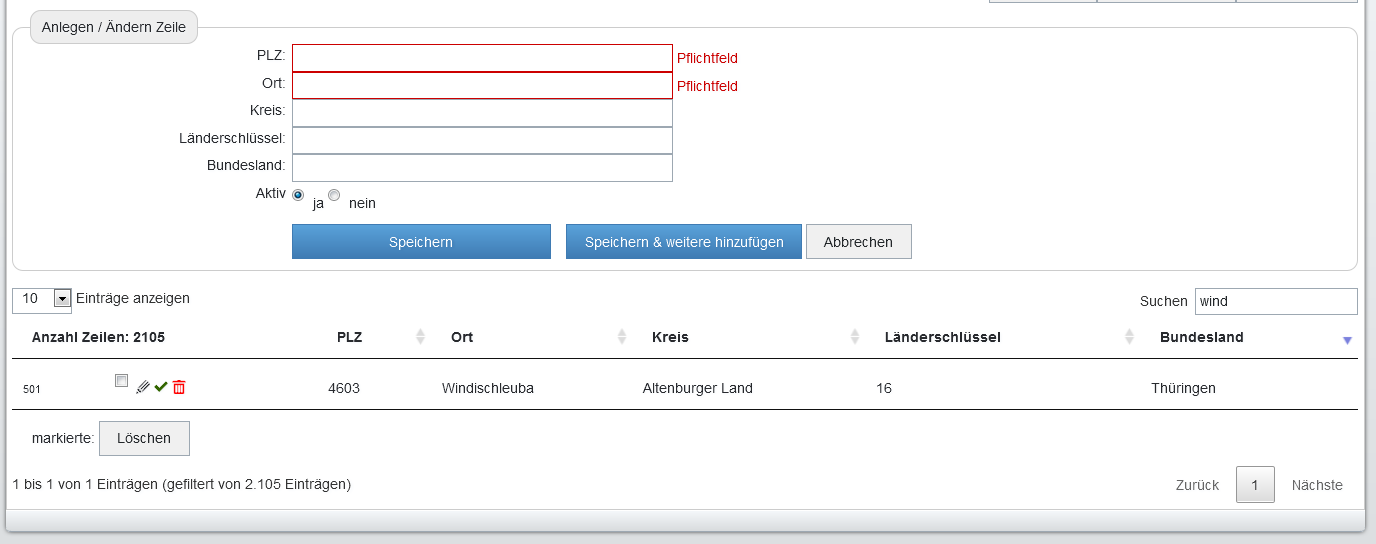Click Speichern & weitere hinzufügen
Screen dimensions: 1376x544
(684, 242)
